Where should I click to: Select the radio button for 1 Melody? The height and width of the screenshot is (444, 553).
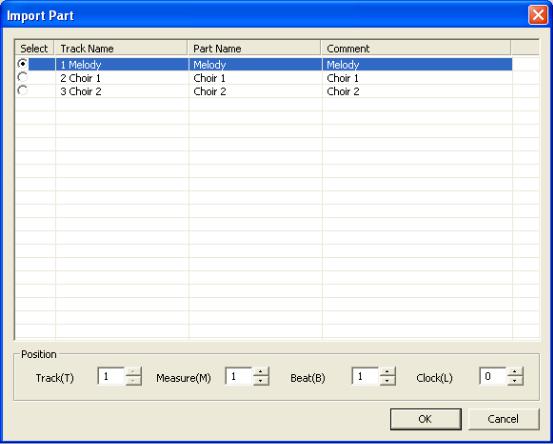(22, 64)
